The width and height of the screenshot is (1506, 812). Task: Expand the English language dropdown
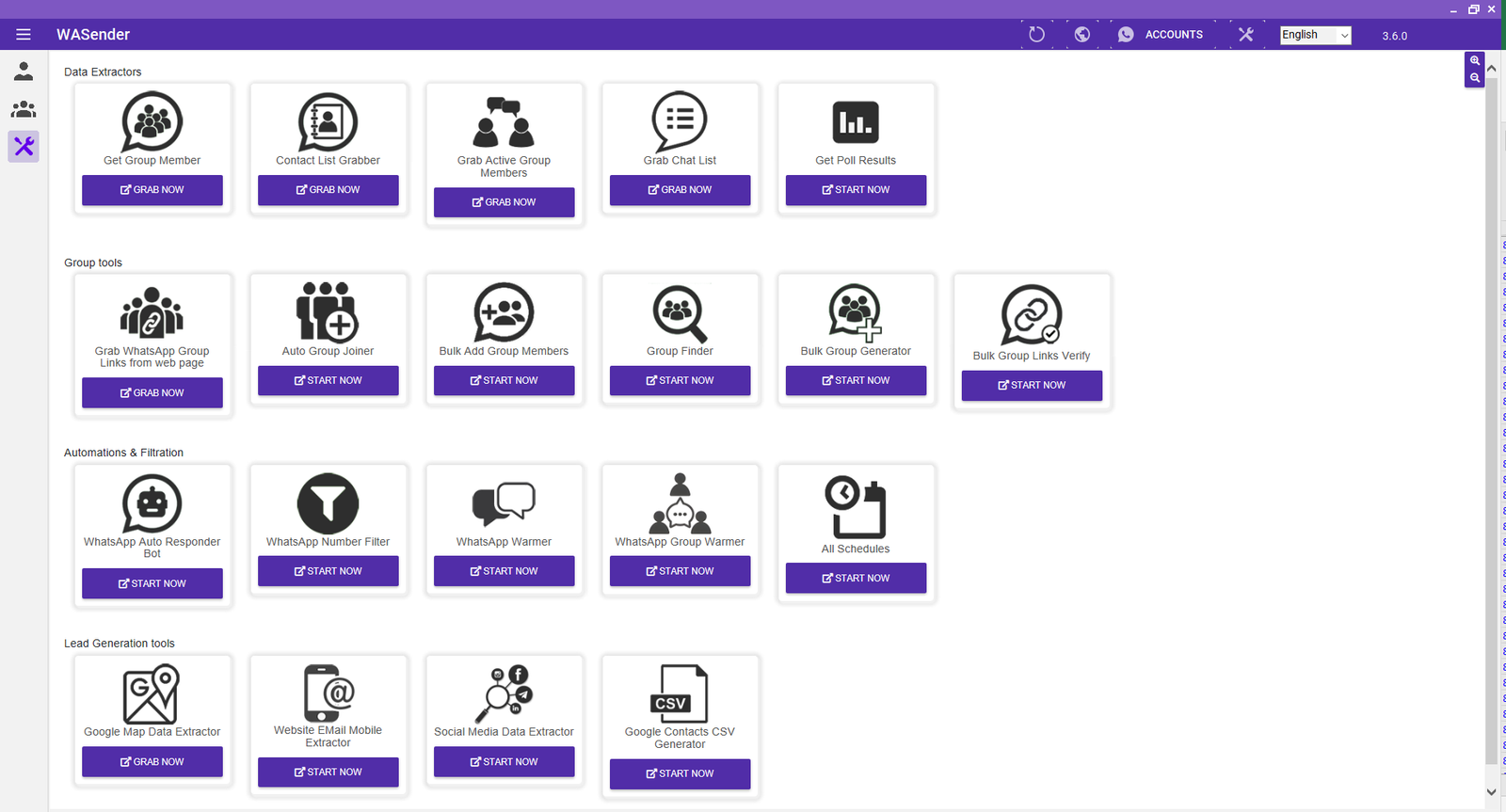coord(1315,35)
